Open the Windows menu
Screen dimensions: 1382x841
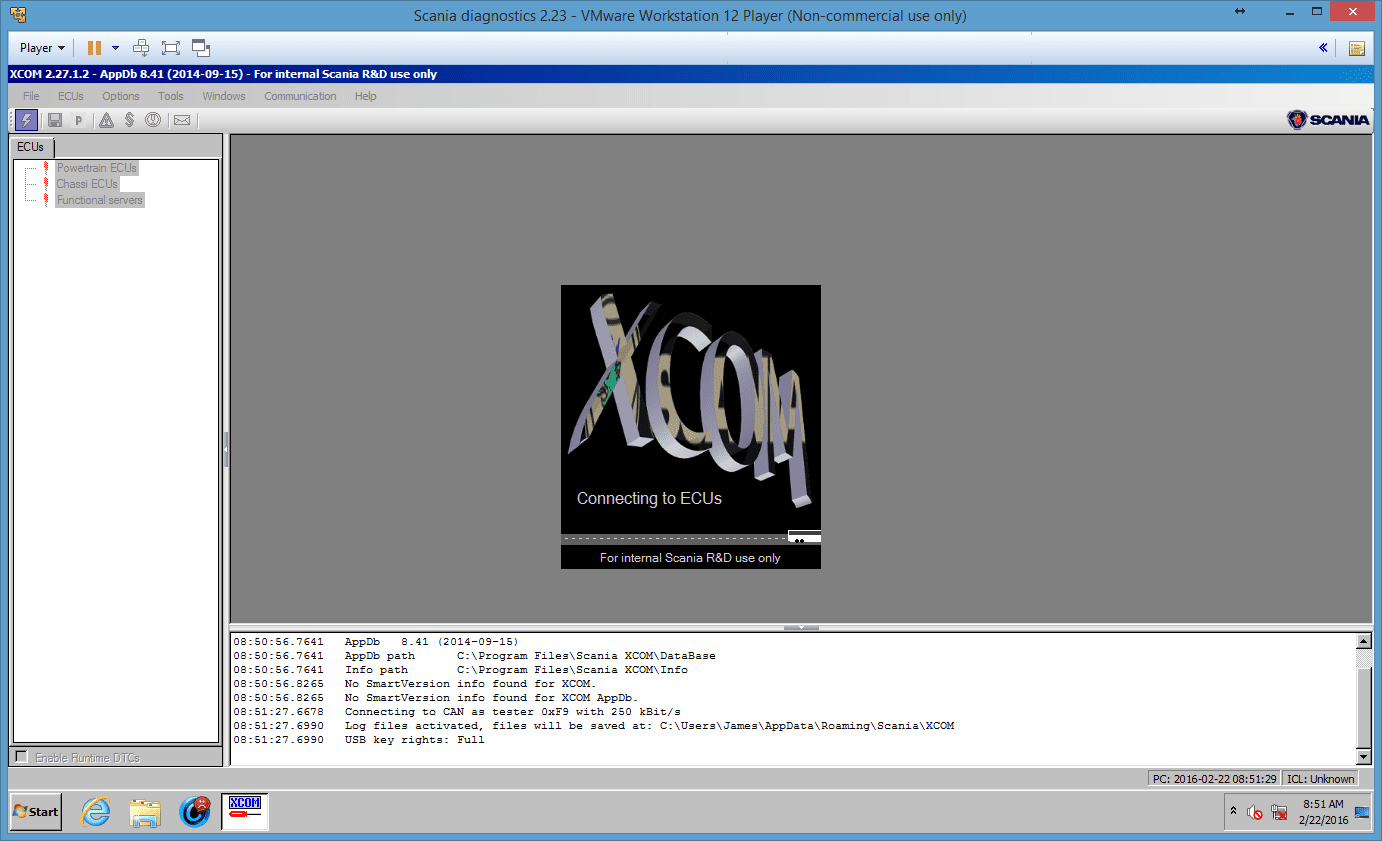pos(224,96)
